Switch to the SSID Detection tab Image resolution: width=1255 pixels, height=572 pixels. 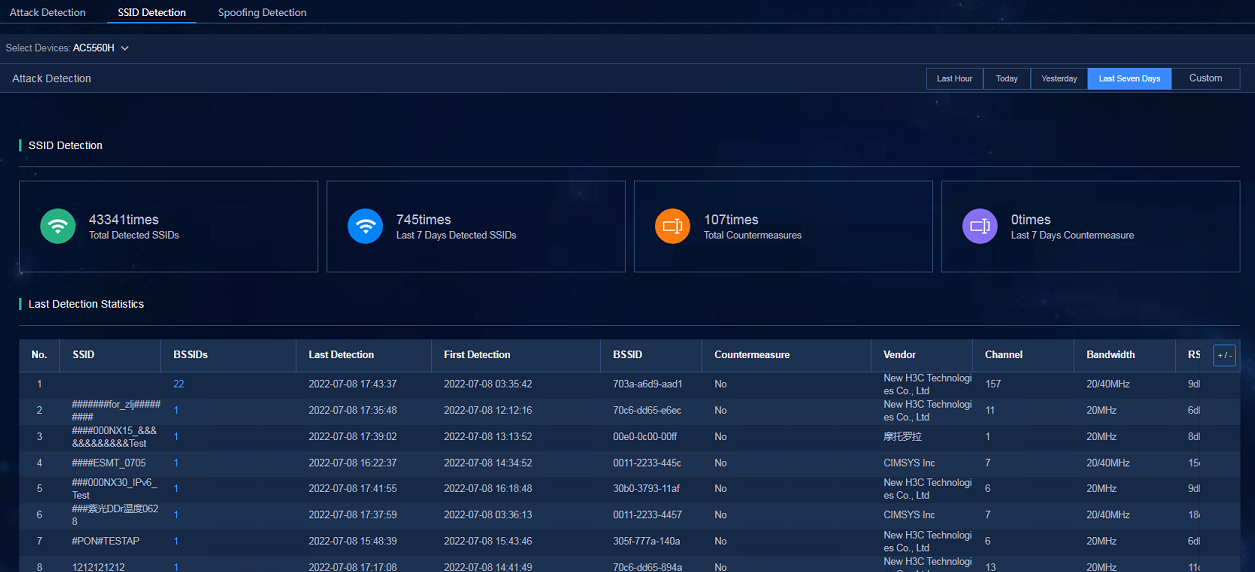tap(151, 13)
